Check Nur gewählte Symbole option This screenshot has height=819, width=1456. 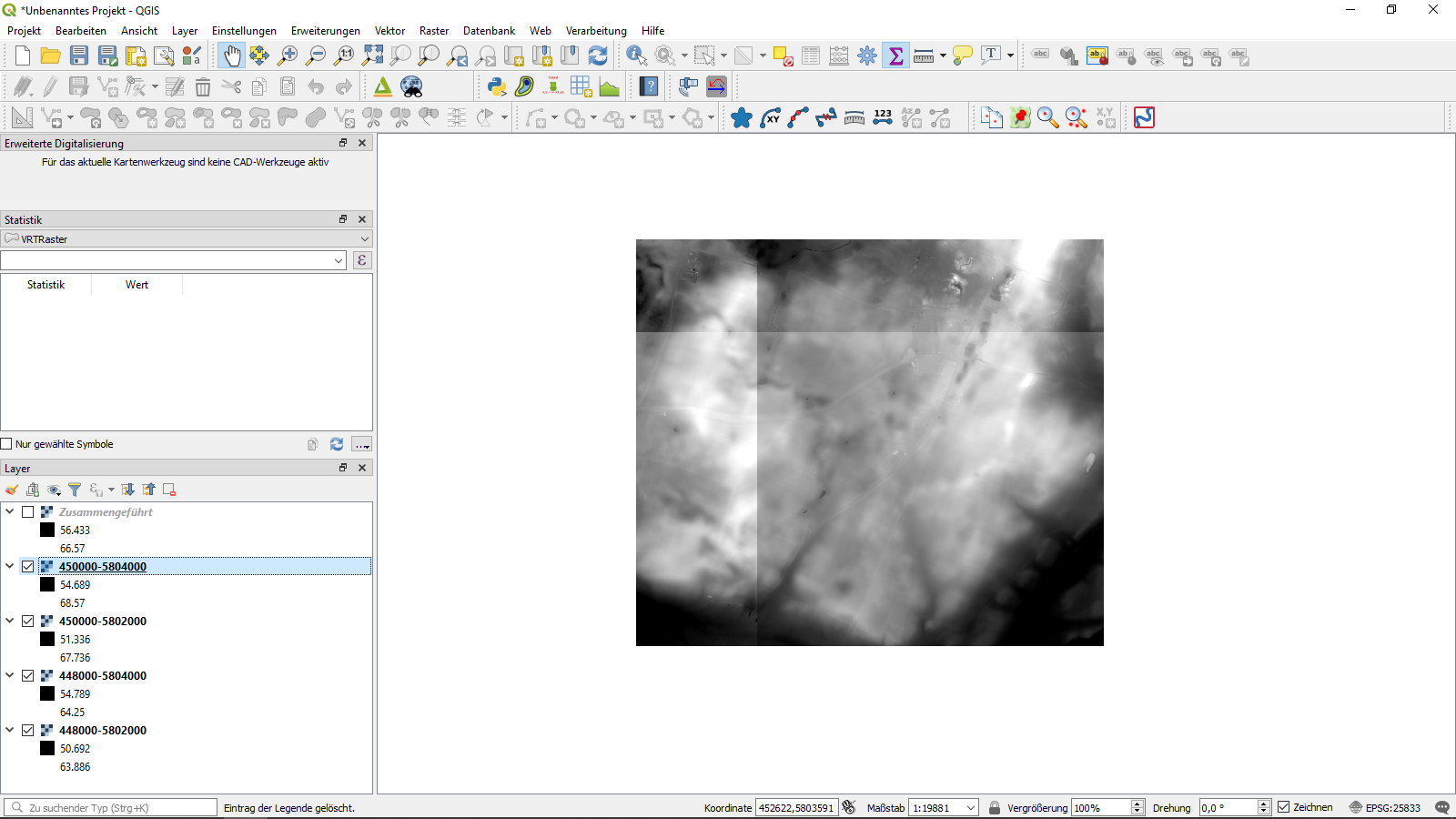pos(6,444)
